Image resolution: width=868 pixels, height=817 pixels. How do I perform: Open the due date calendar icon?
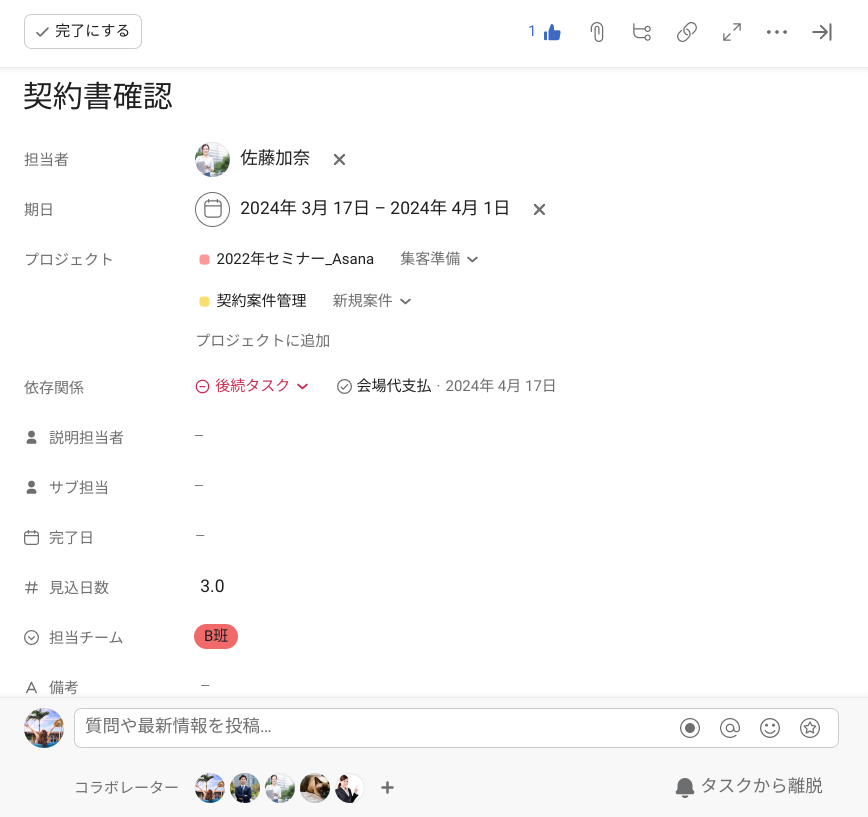coord(213,209)
